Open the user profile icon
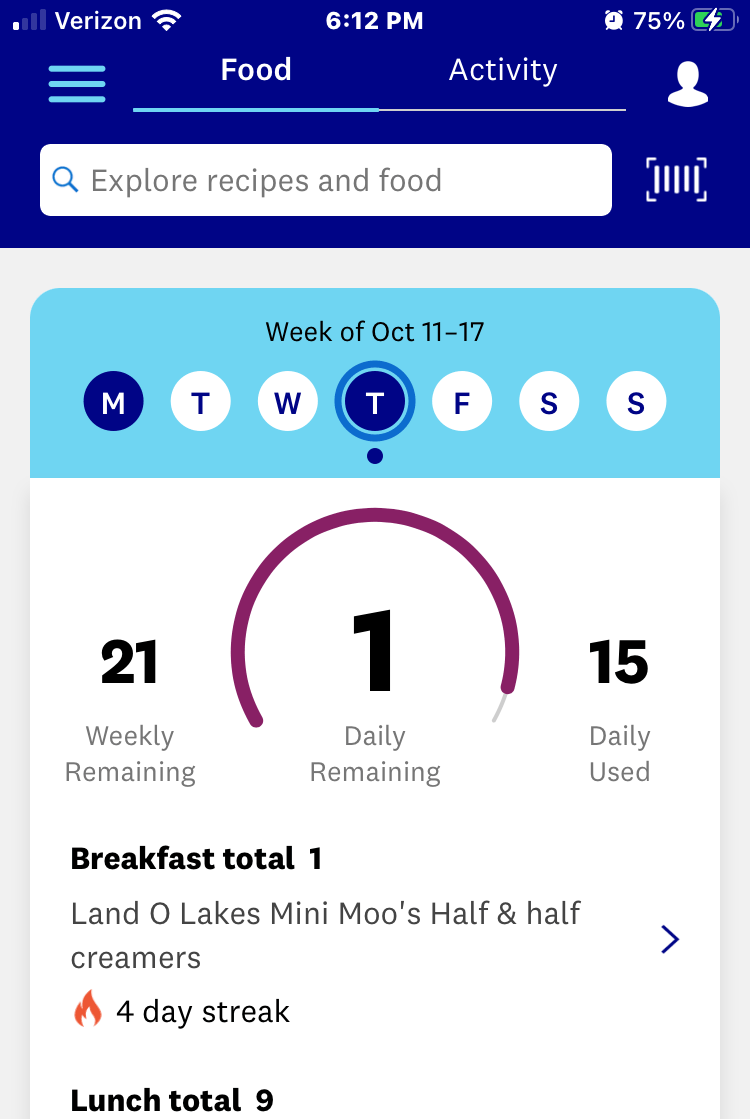 pyautogui.click(x=688, y=84)
